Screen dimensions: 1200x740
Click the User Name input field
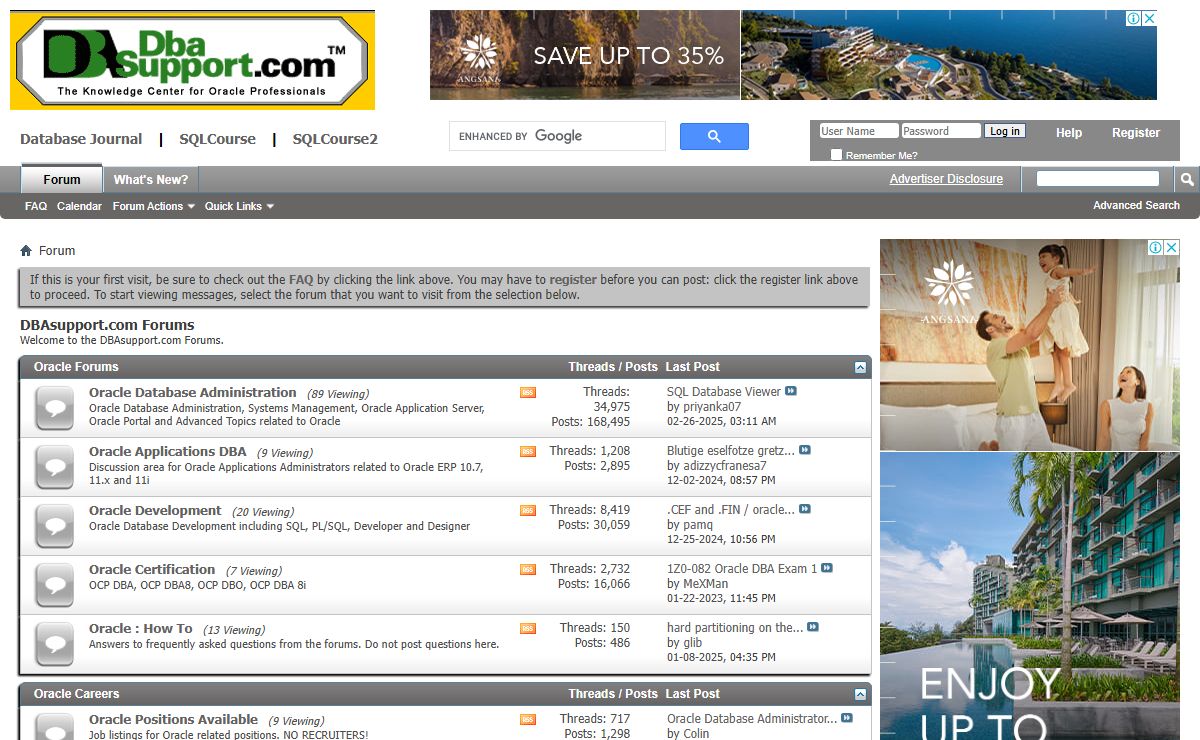pos(858,131)
